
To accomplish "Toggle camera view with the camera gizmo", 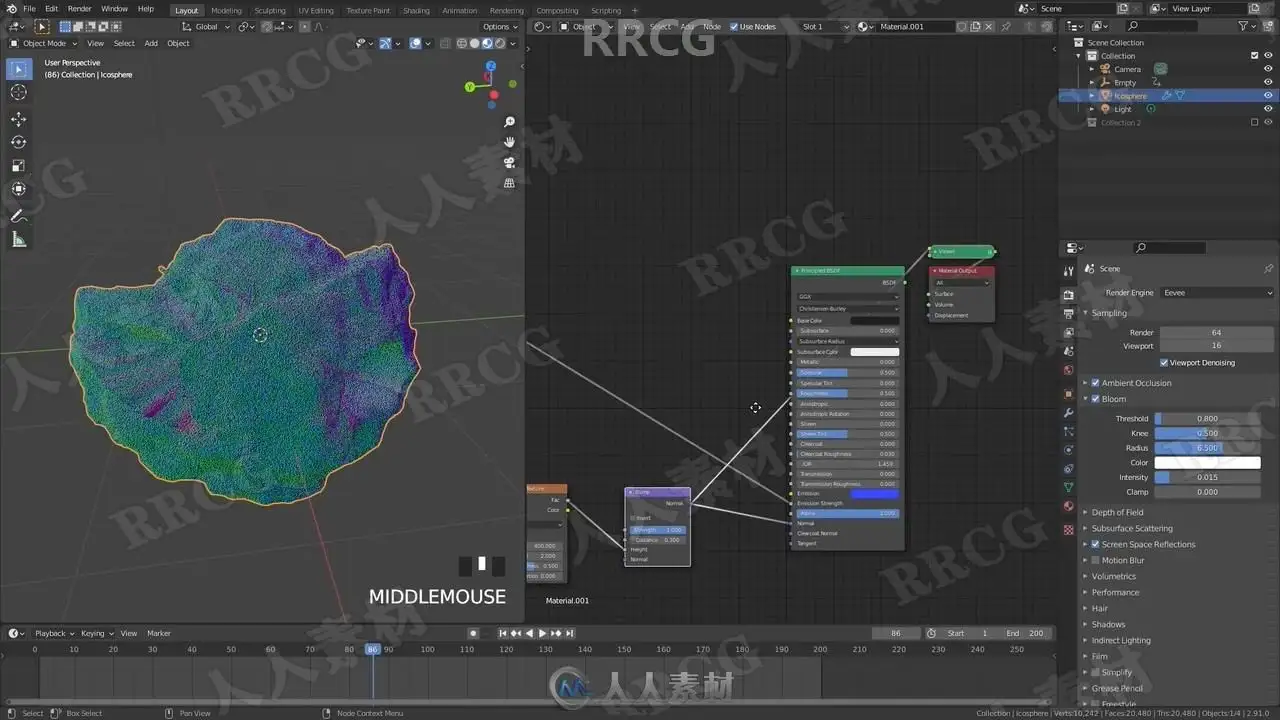I will [x=509, y=163].
